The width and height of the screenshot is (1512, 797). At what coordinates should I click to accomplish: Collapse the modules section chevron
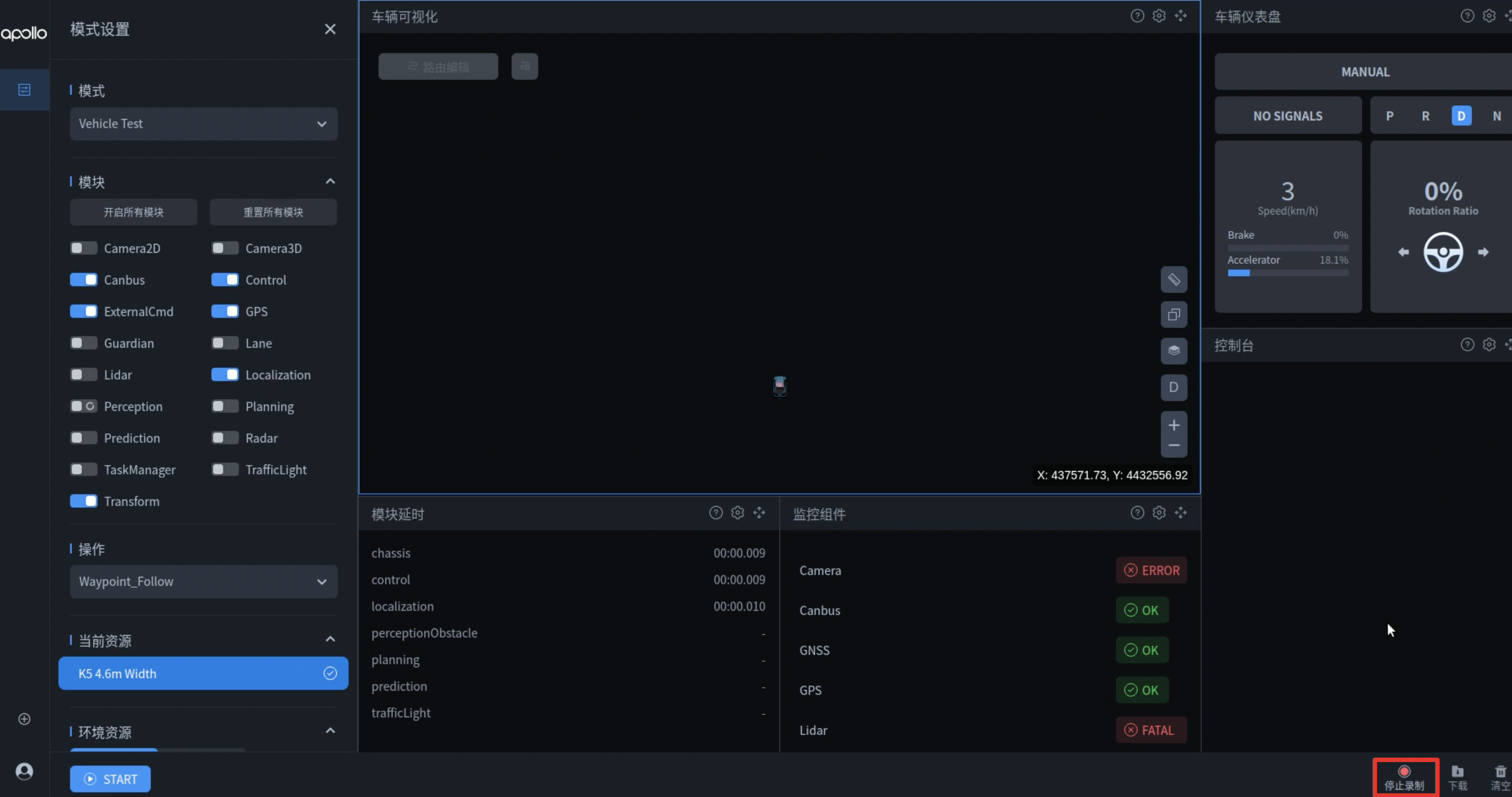click(x=330, y=181)
